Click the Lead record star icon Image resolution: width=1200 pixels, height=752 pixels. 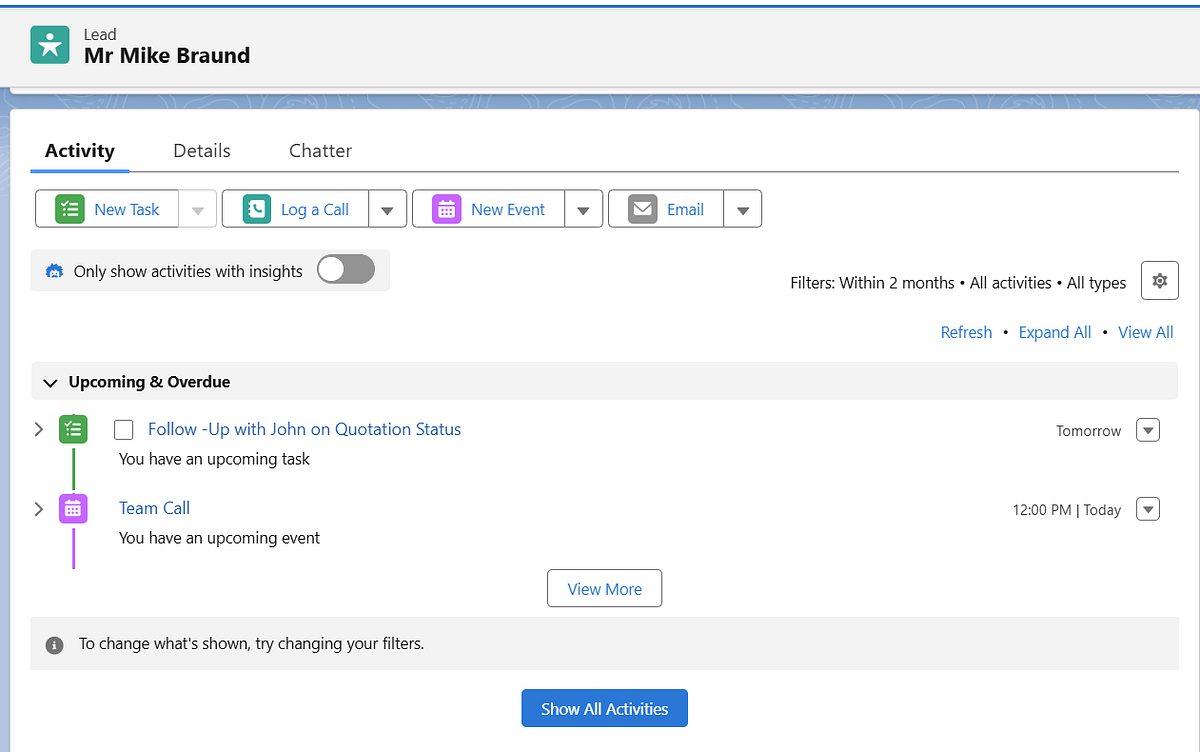pyautogui.click(x=50, y=45)
